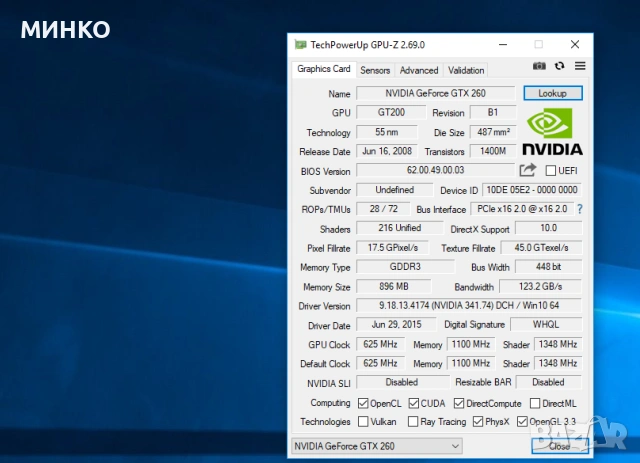
Task: Click the BIOS export share icon
Action: point(528,170)
